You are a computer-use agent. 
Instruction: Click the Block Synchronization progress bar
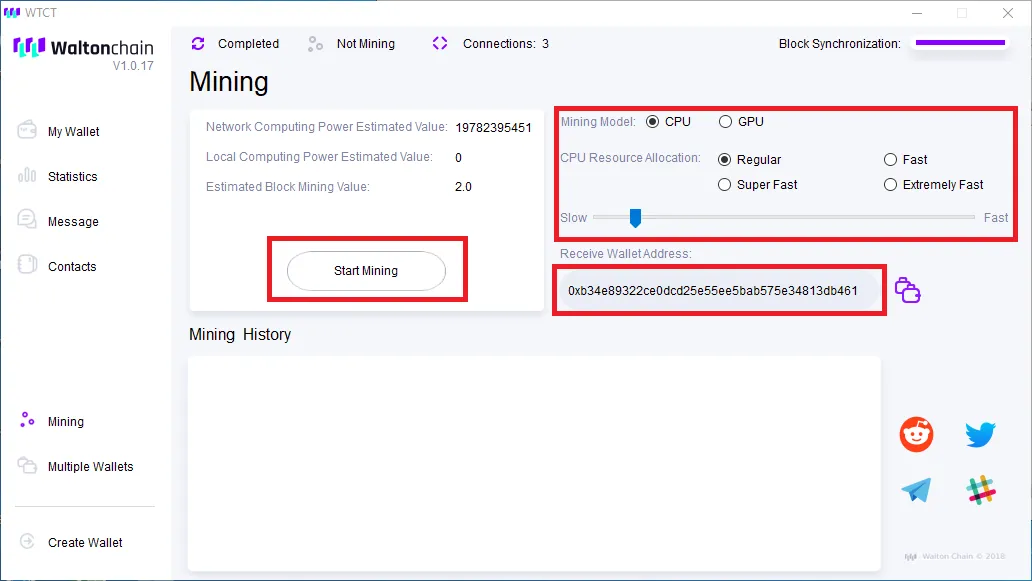(960, 43)
